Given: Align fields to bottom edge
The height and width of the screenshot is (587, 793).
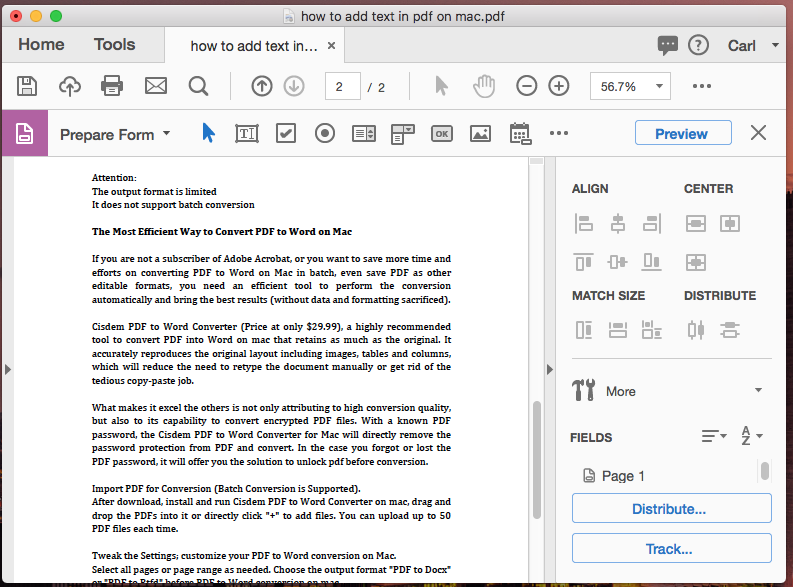Looking at the screenshot, I should tap(652, 262).
